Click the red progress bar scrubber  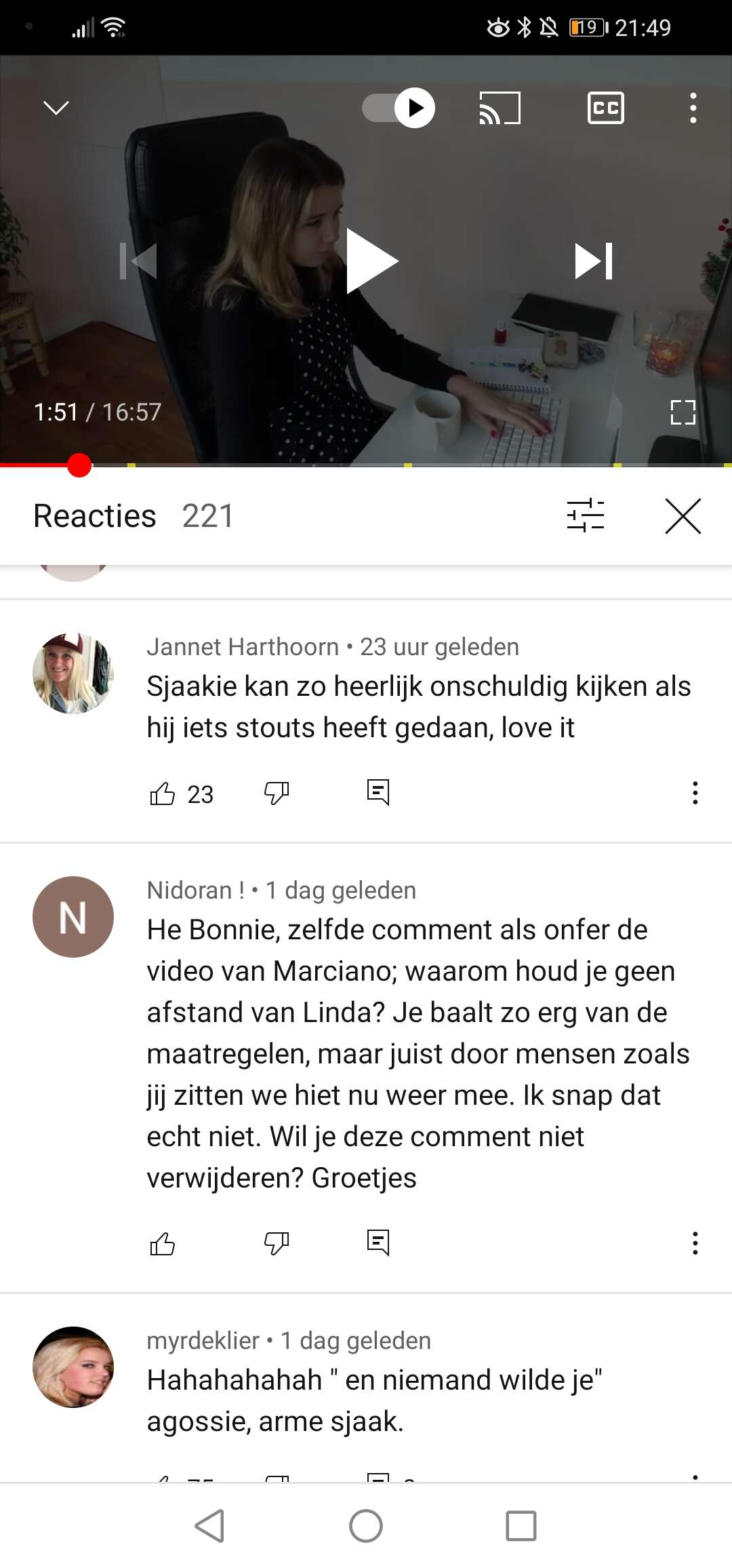click(79, 465)
